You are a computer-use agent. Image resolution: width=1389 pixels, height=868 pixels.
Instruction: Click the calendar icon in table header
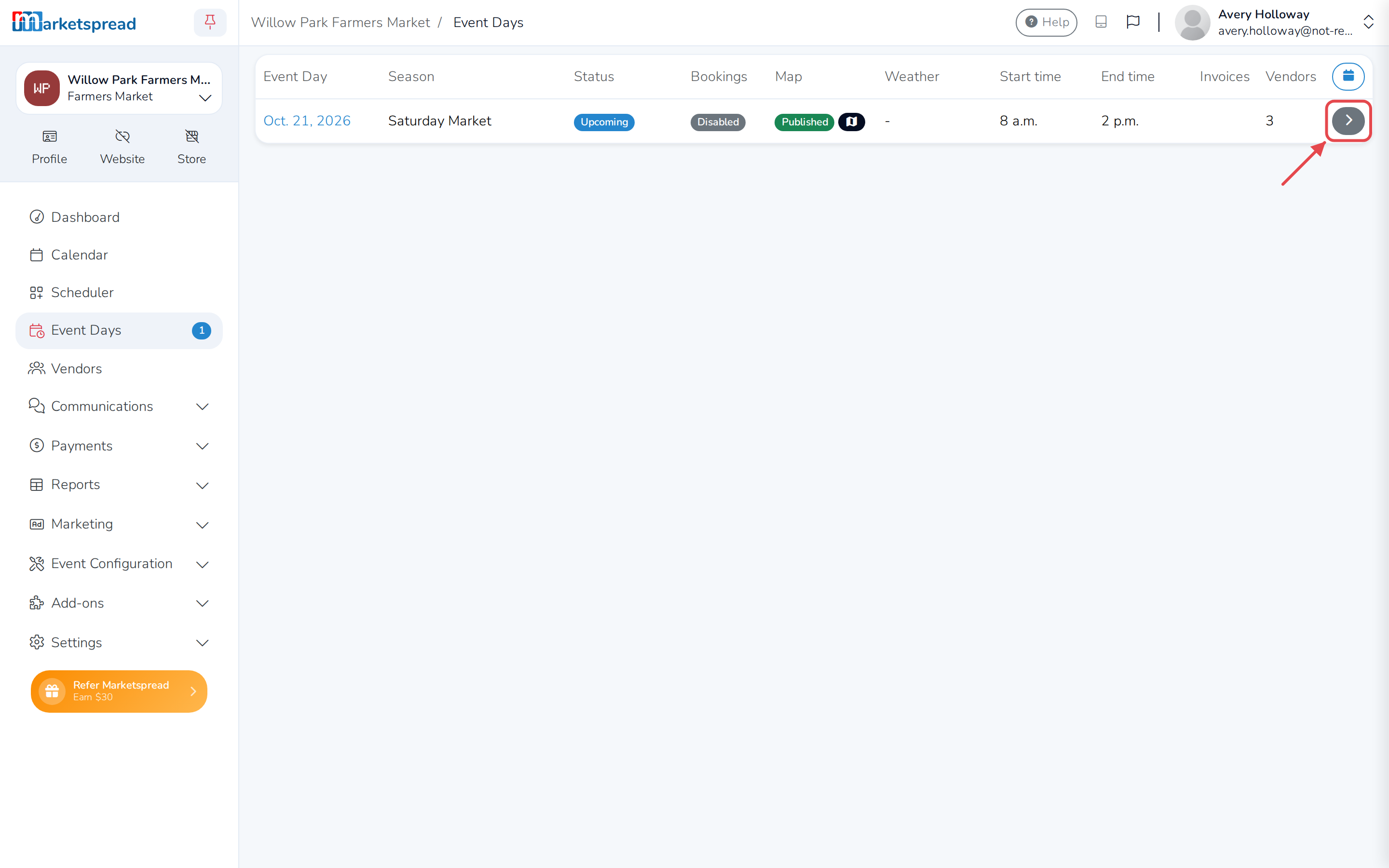pos(1348,76)
